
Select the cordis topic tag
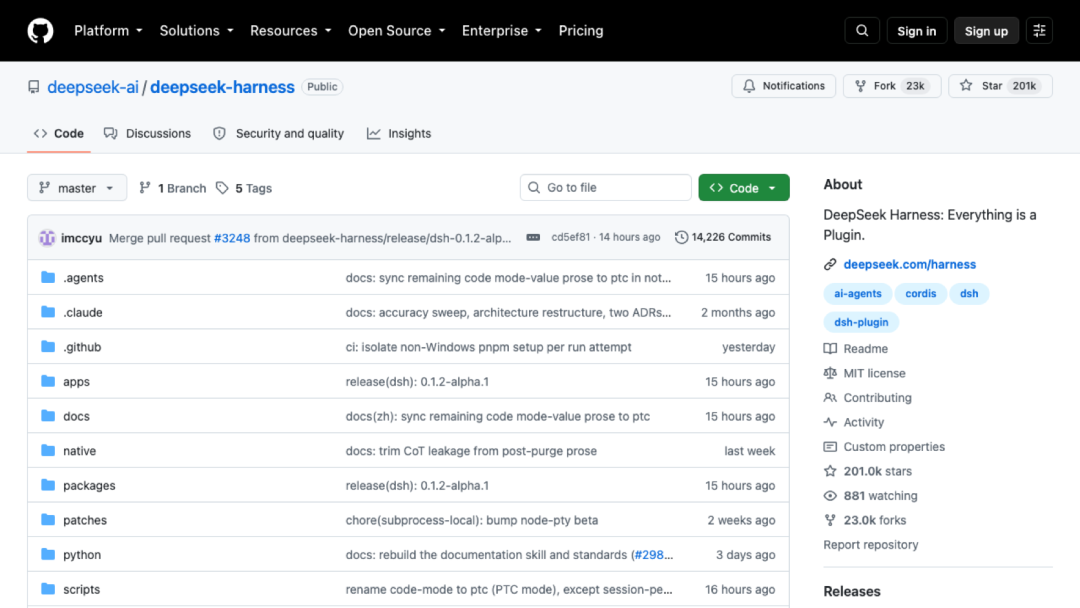(921, 293)
